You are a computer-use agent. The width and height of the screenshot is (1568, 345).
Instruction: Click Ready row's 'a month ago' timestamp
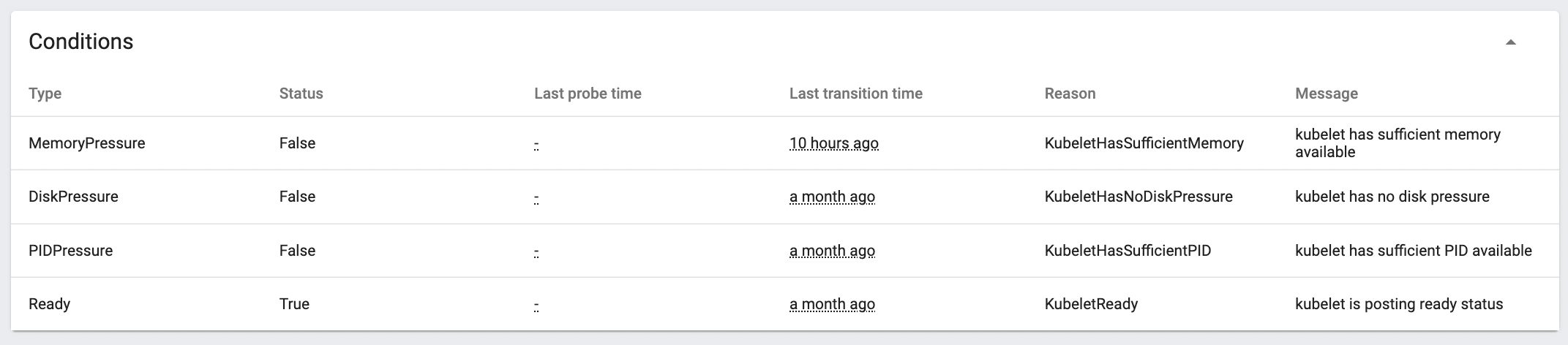832,304
